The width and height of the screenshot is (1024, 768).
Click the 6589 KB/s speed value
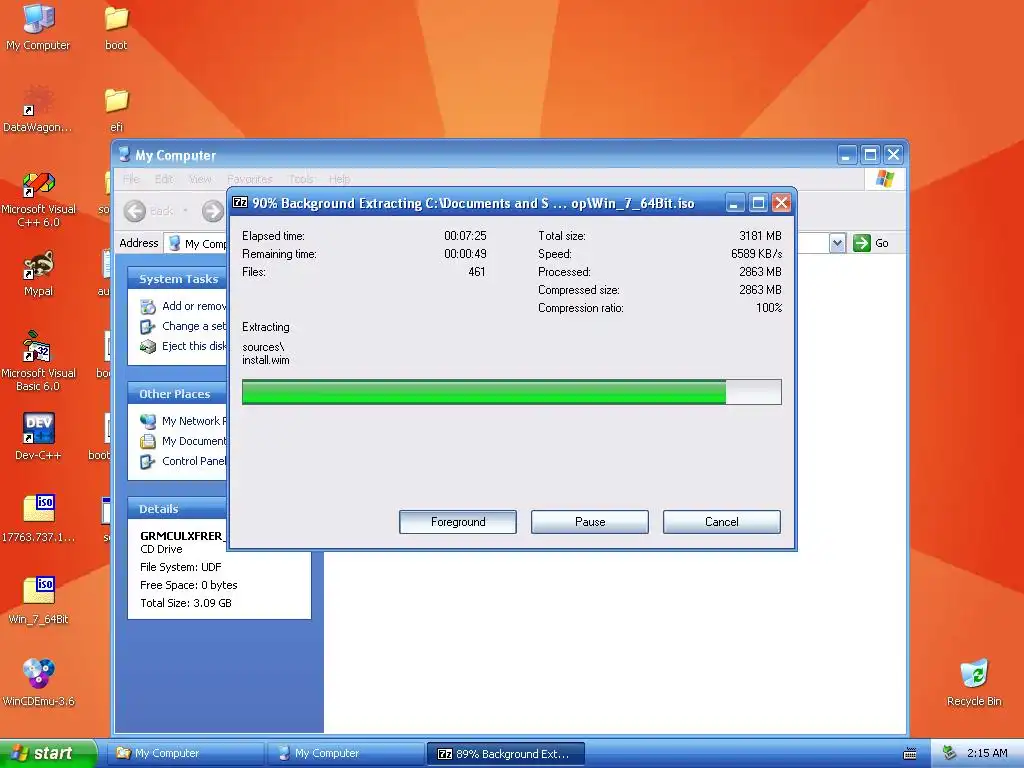[x=756, y=253]
